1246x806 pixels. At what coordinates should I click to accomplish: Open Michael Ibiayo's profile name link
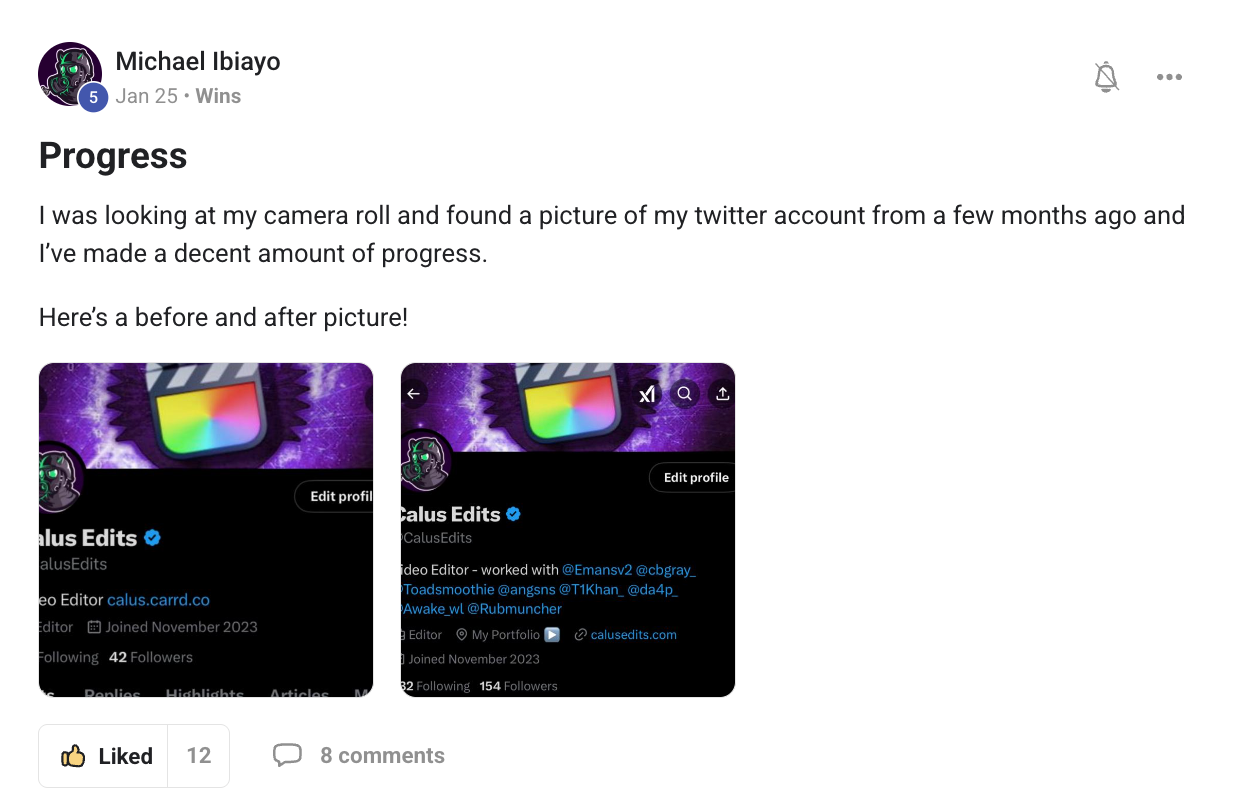pos(198,61)
